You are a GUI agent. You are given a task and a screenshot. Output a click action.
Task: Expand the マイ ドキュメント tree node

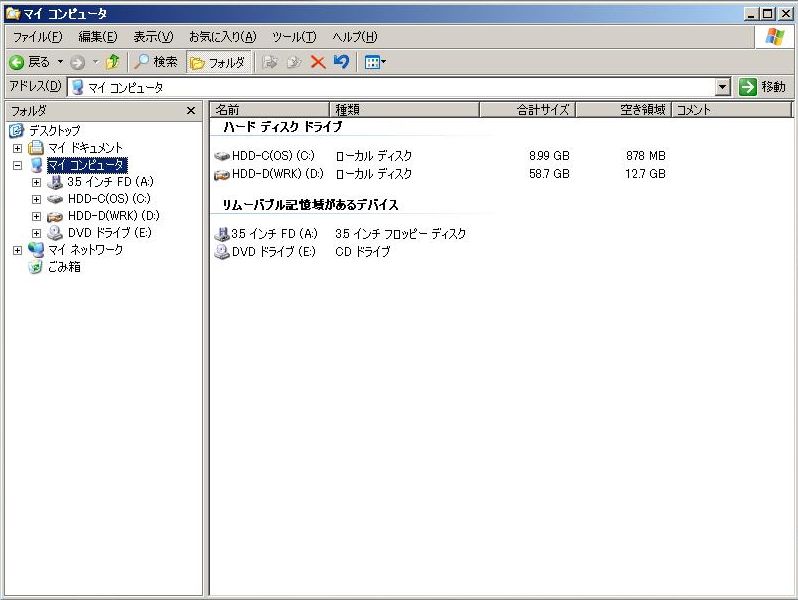pos(17,148)
